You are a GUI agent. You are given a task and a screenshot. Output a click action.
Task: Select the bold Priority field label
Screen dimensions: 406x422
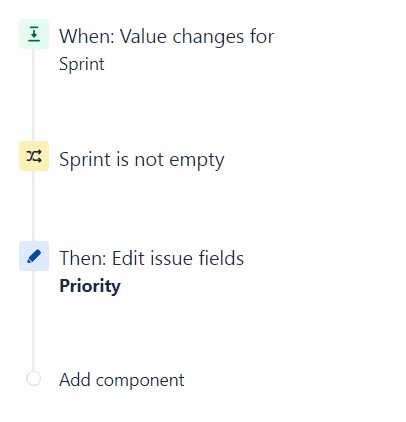click(x=90, y=287)
